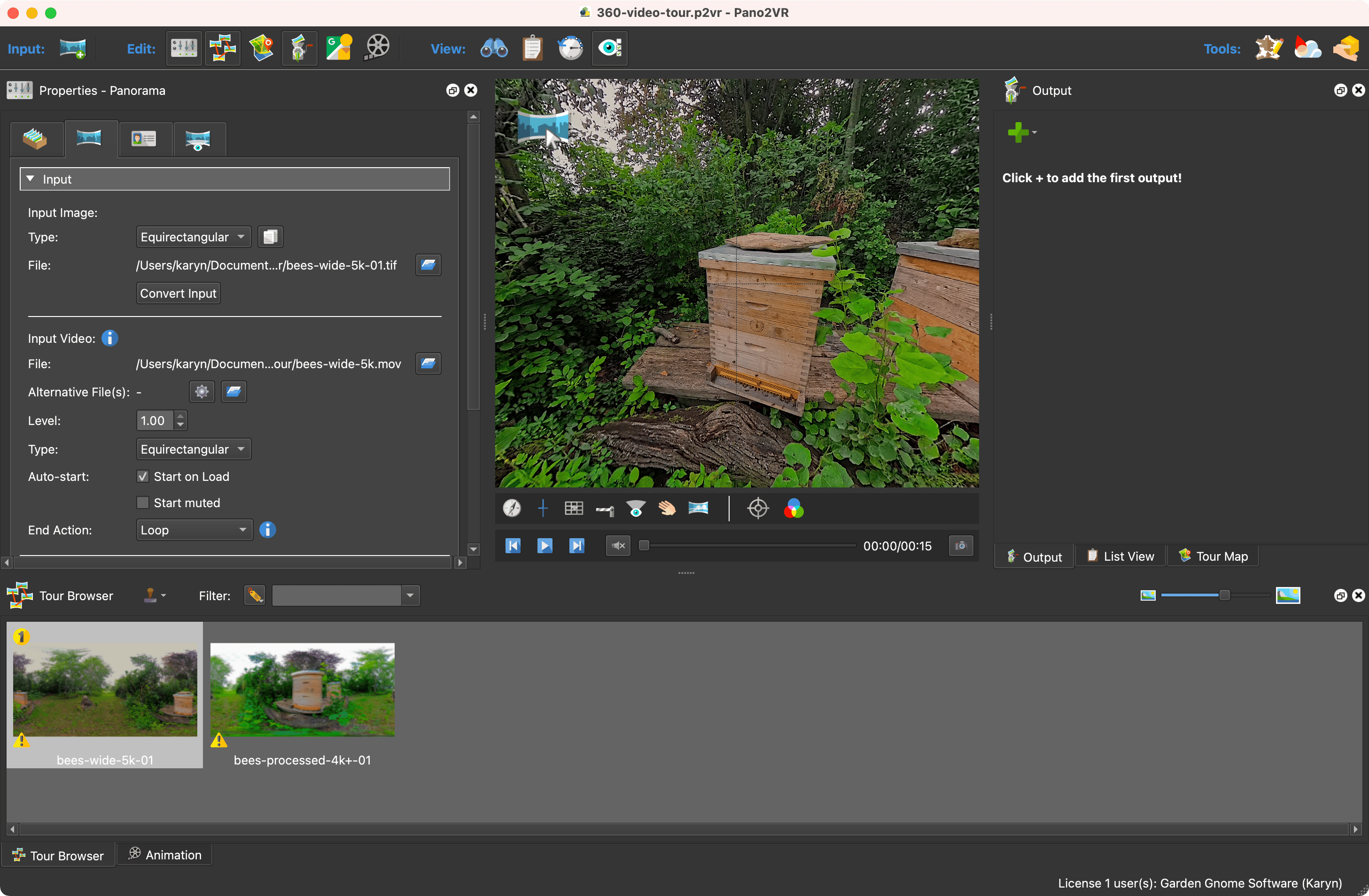Toggle the center crosshair marker tool
Image resolution: width=1369 pixels, height=896 pixels.
pos(543,509)
